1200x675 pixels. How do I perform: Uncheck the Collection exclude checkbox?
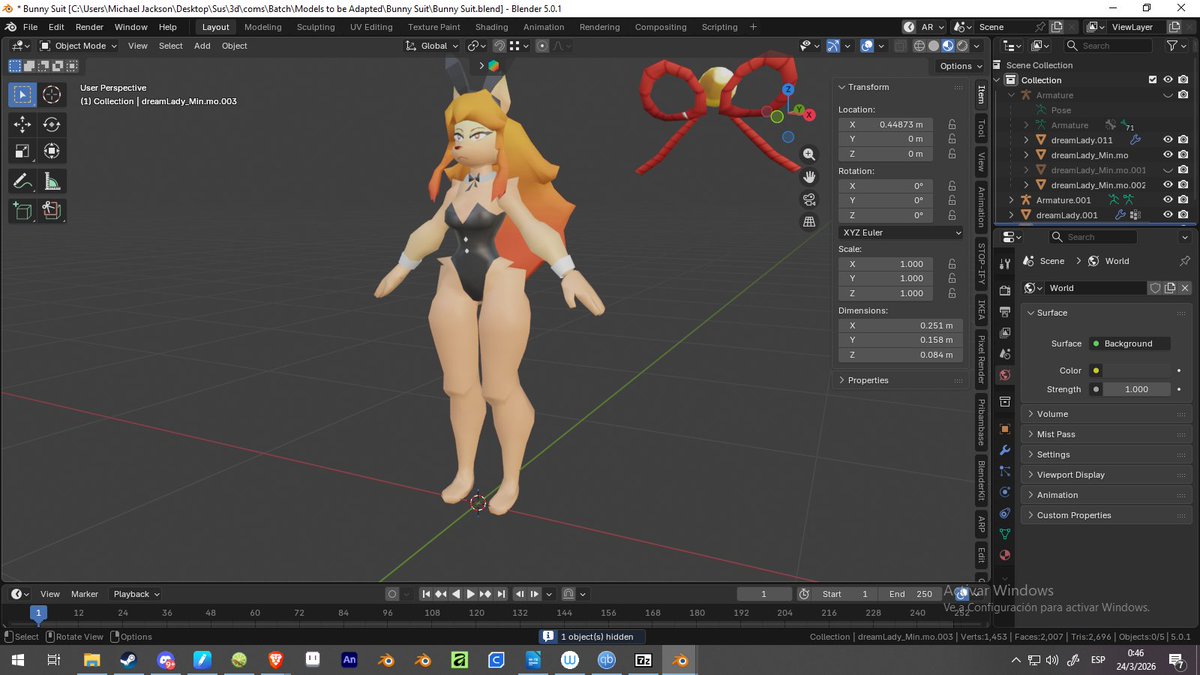click(1153, 80)
